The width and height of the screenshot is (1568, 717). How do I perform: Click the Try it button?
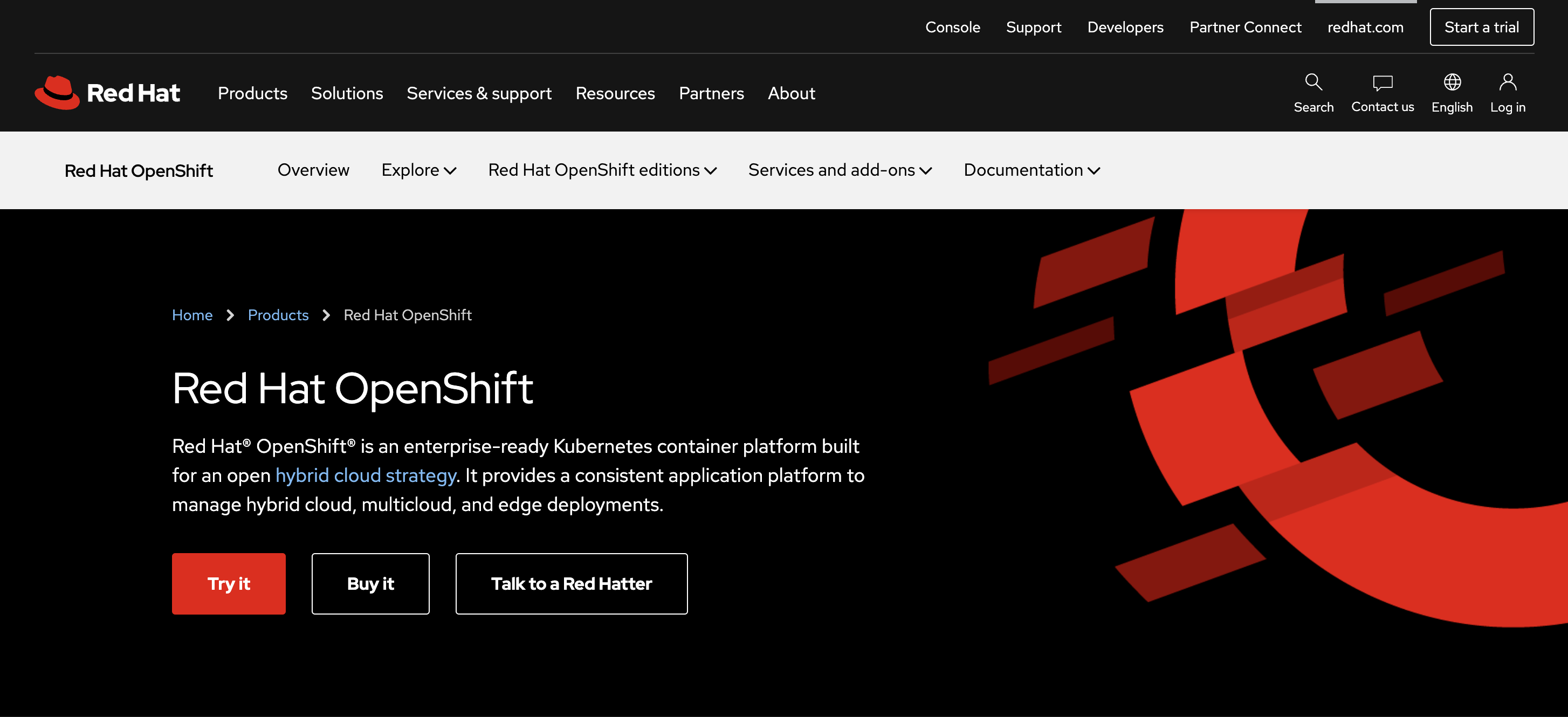tap(229, 583)
